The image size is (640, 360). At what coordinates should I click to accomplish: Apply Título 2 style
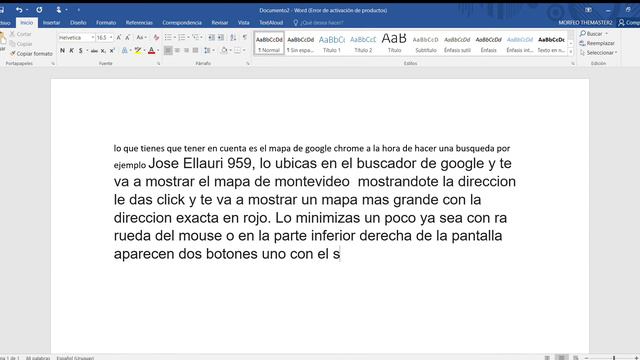click(363, 43)
